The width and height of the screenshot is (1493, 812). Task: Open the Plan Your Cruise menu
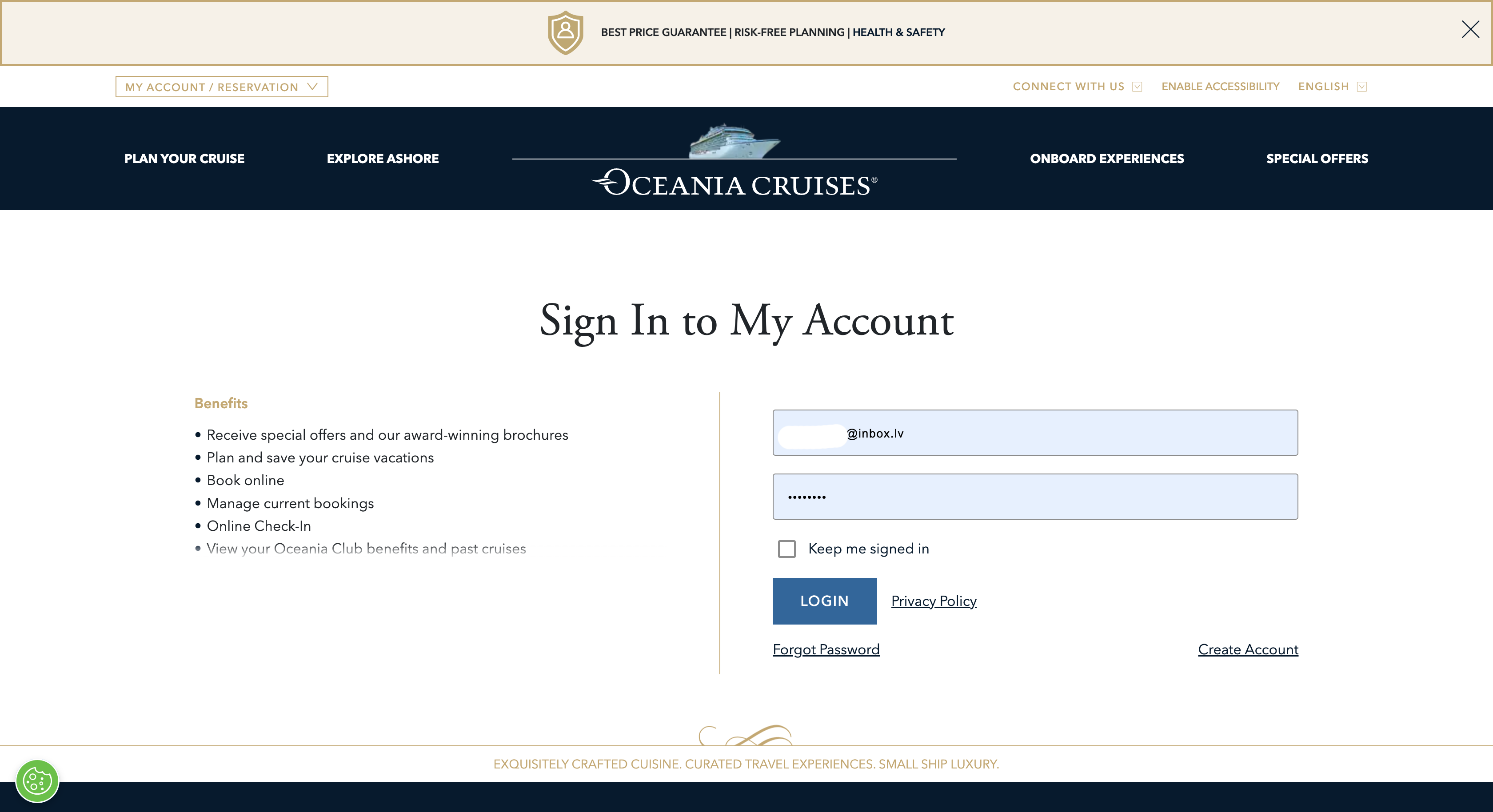pos(184,158)
